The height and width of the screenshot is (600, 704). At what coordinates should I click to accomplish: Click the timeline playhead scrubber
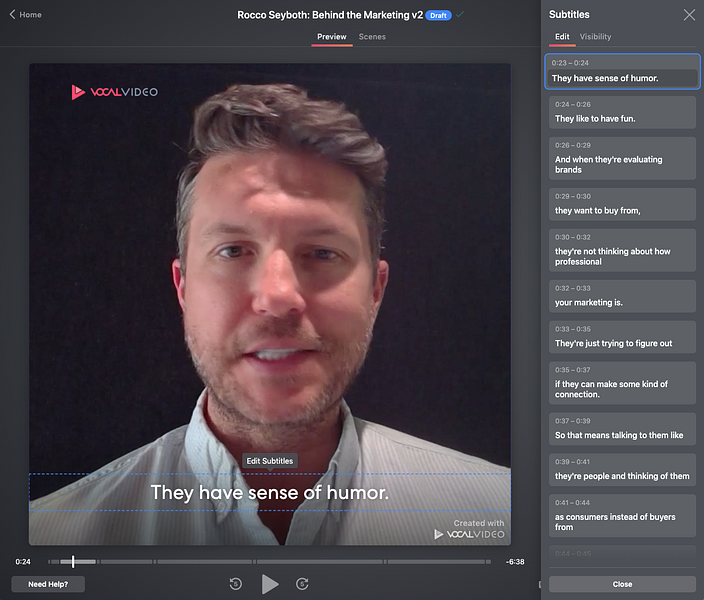click(x=73, y=561)
